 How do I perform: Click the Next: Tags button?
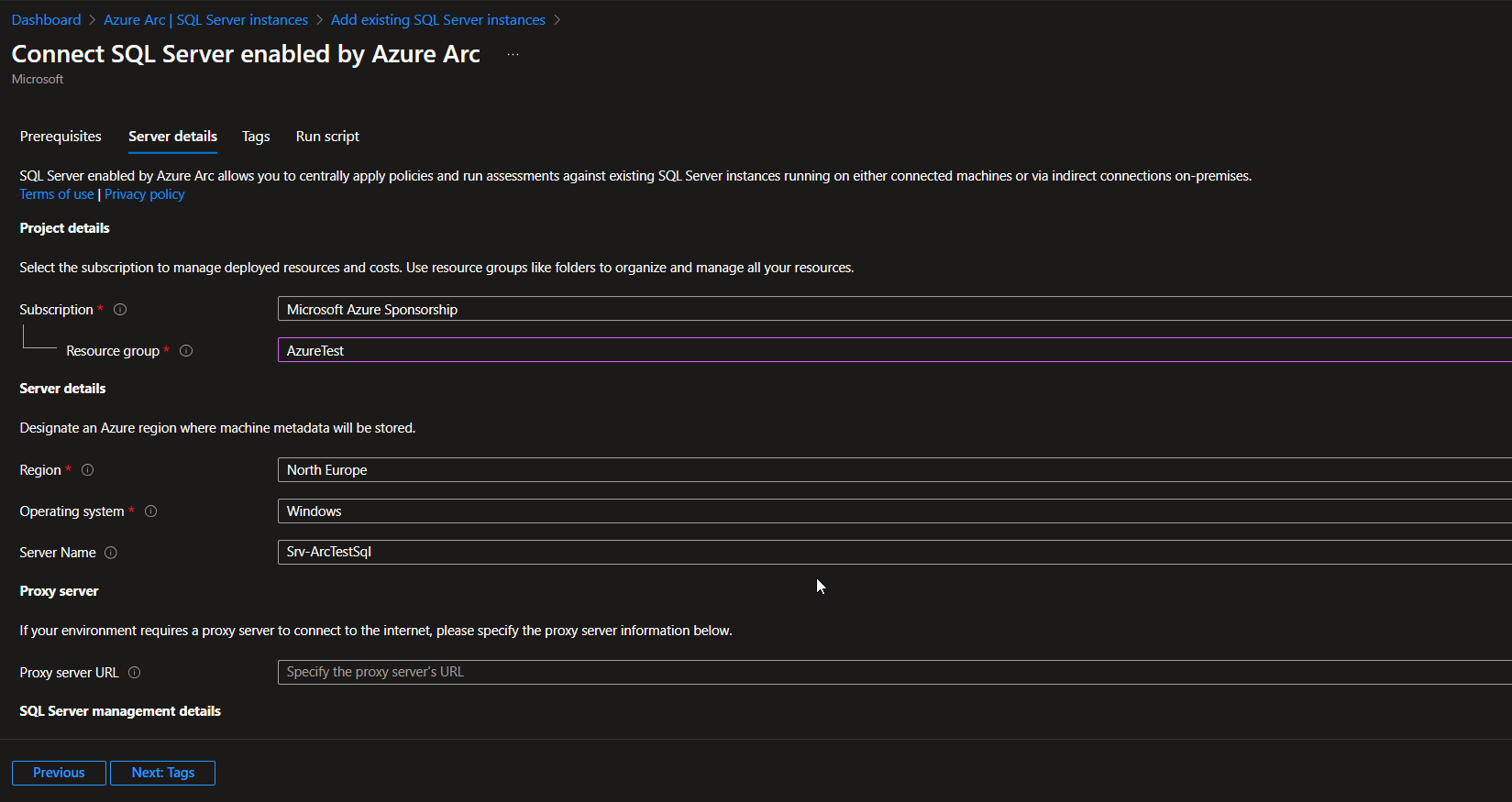tap(162, 773)
